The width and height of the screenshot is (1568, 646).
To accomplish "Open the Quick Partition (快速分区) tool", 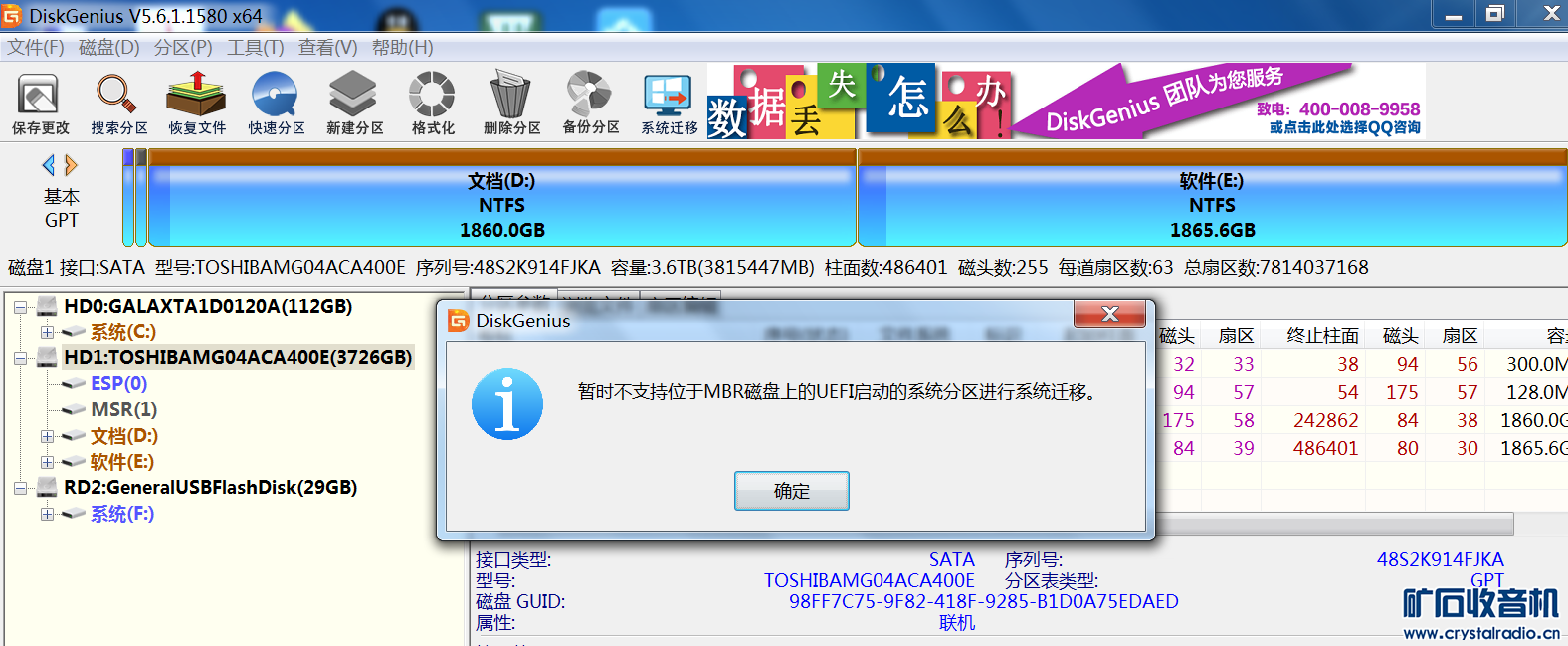I will point(277,104).
